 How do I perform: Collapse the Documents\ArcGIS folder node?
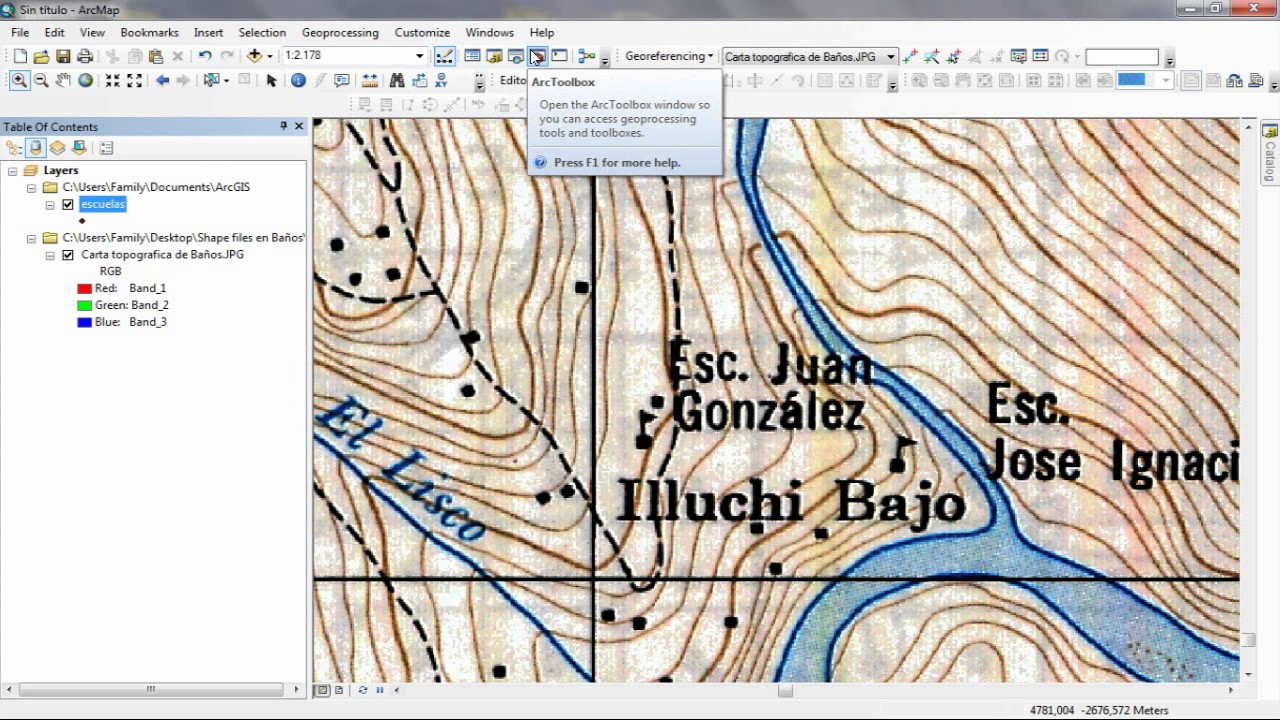(31, 187)
